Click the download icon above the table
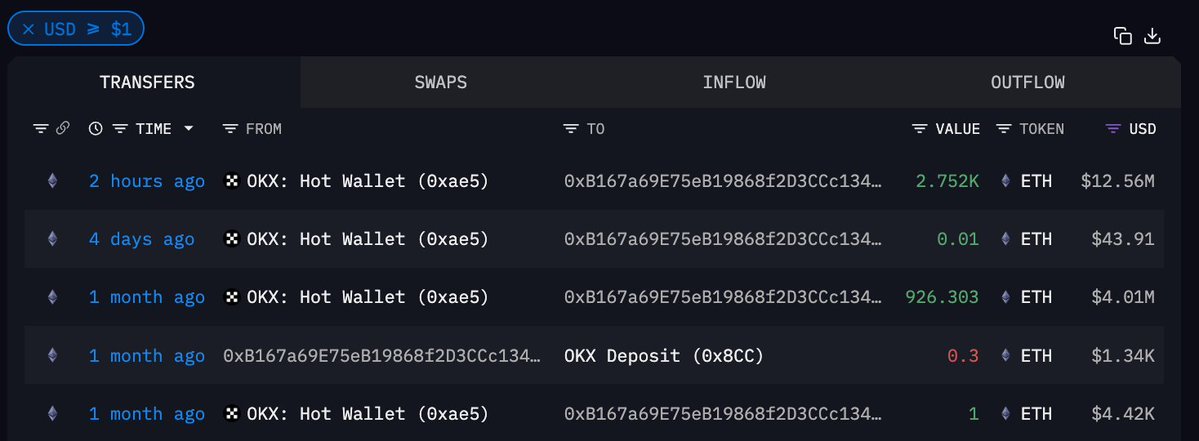The image size is (1199, 441). coord(1152,36)
